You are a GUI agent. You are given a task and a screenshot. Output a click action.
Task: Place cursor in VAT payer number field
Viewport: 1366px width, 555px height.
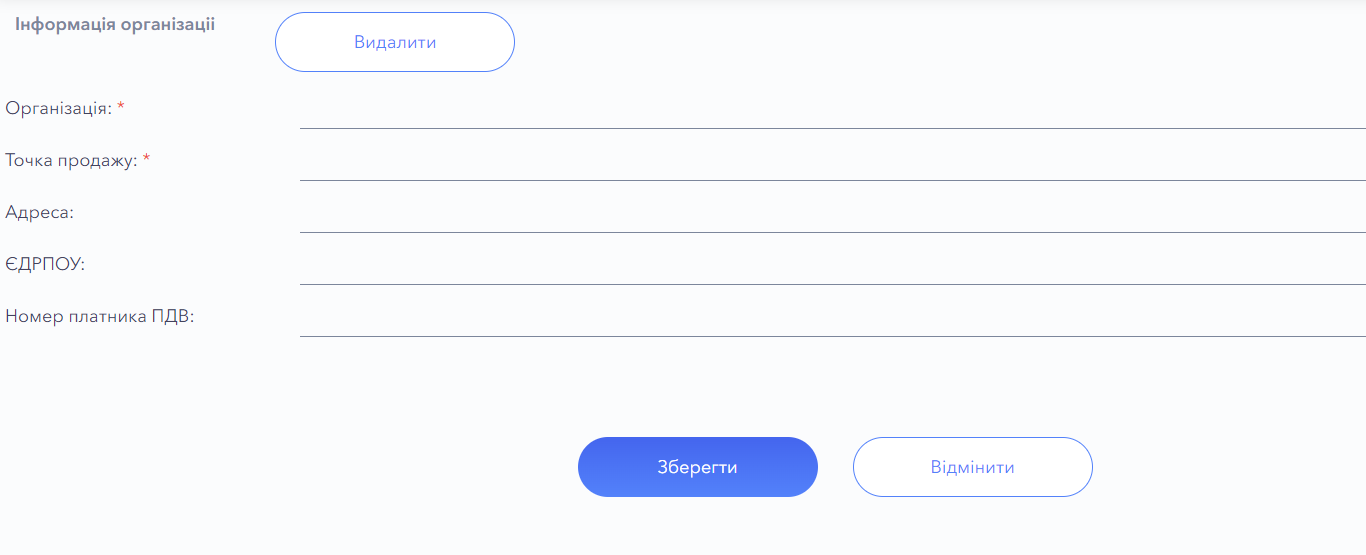click(832, 319)
